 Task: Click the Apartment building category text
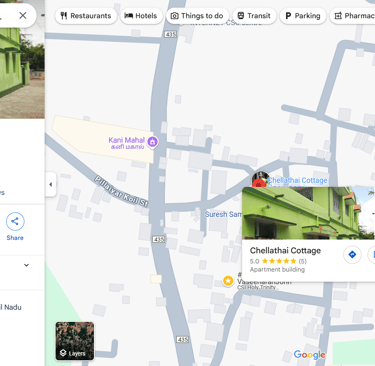point(277,269)
